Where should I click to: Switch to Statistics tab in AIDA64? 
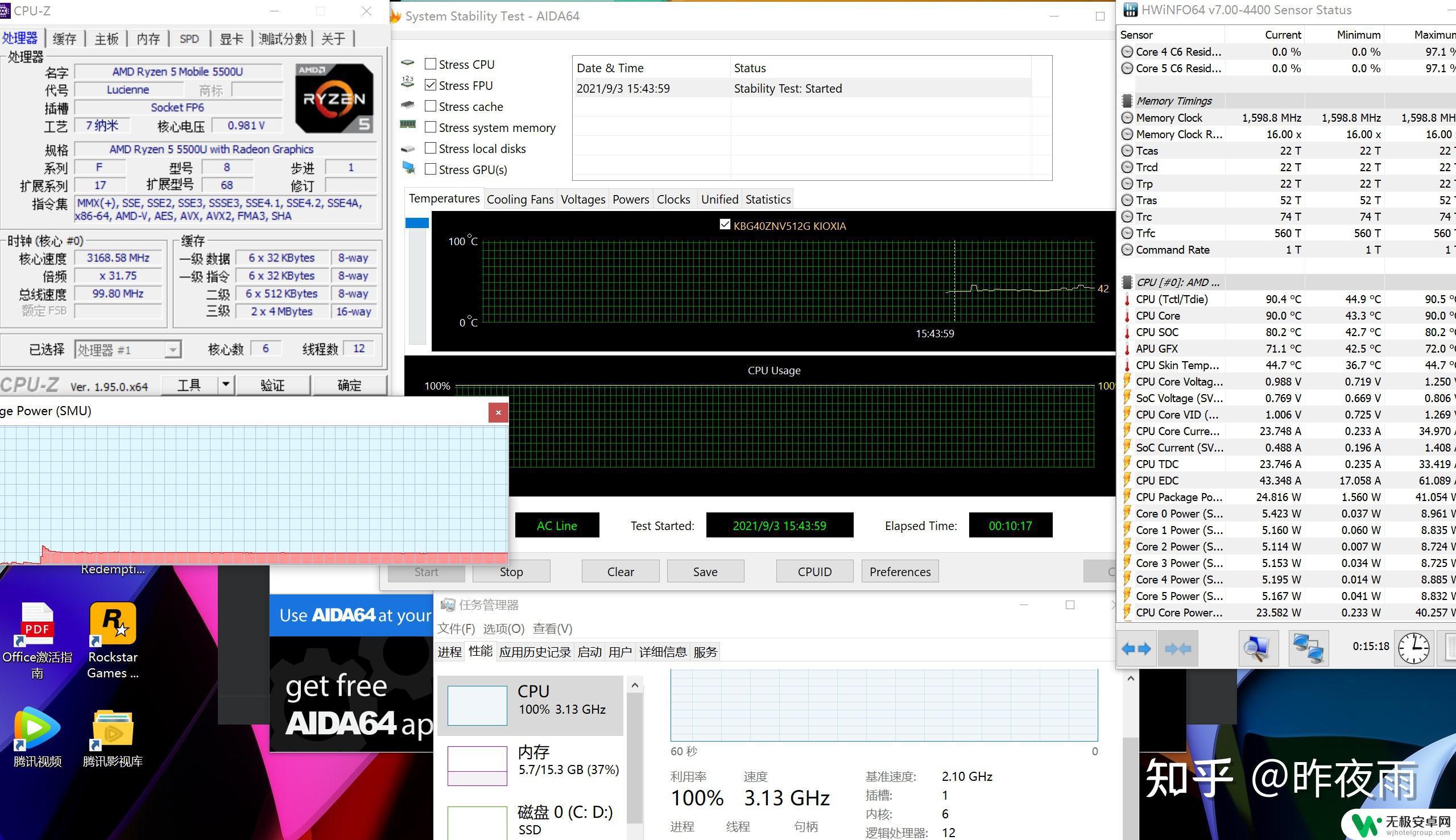(x=768, y=198)
